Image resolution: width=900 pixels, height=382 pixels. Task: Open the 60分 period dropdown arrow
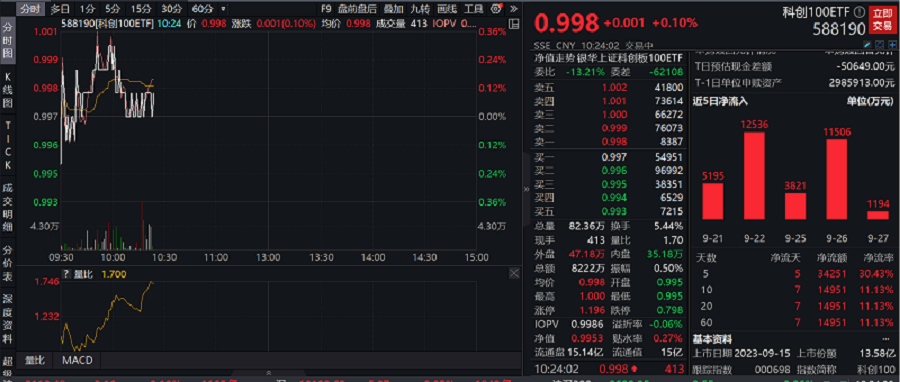[223, 9]
